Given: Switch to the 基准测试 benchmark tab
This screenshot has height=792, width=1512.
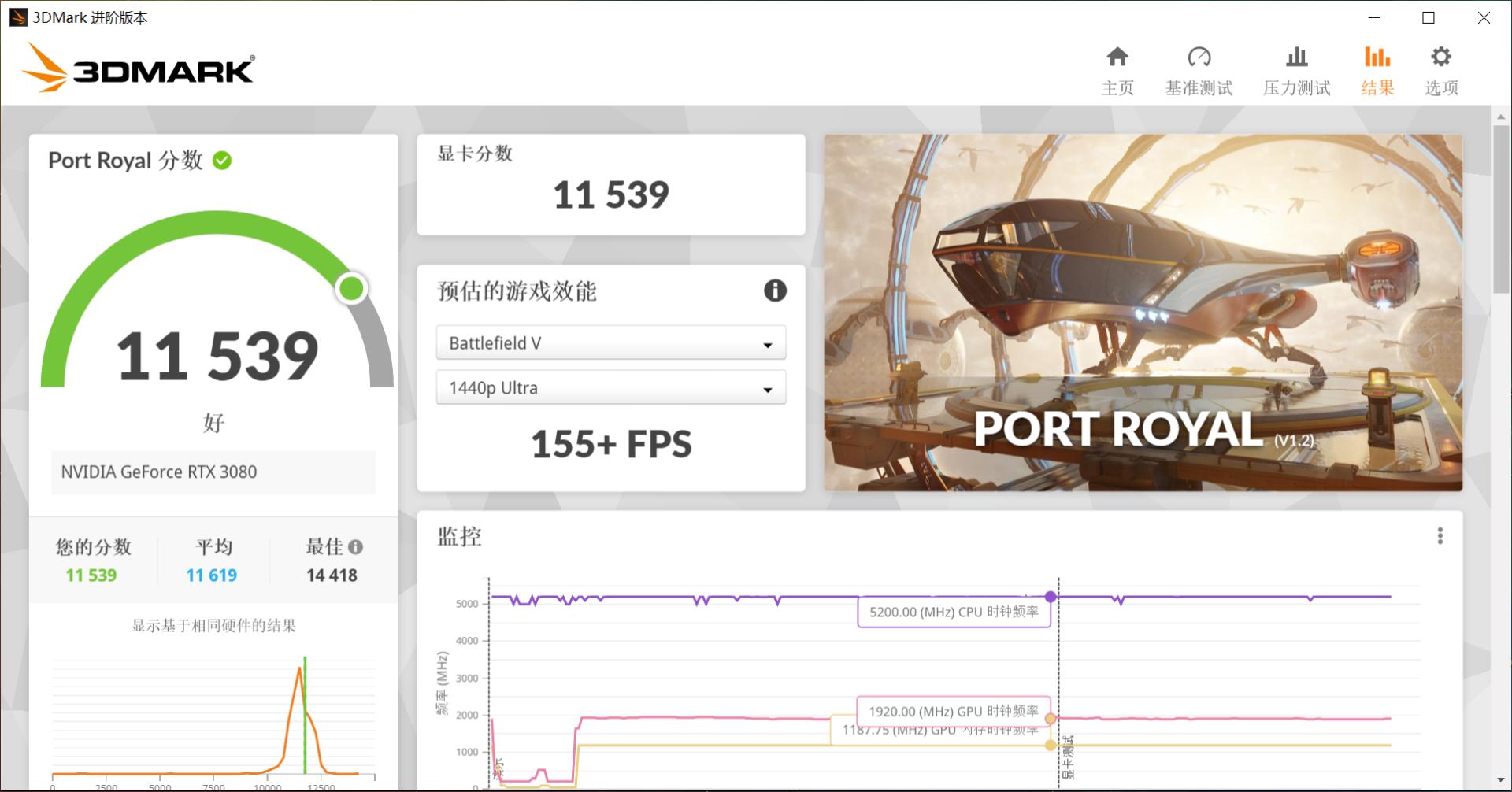Looking at the screenshot, I should click(1199, 69).
